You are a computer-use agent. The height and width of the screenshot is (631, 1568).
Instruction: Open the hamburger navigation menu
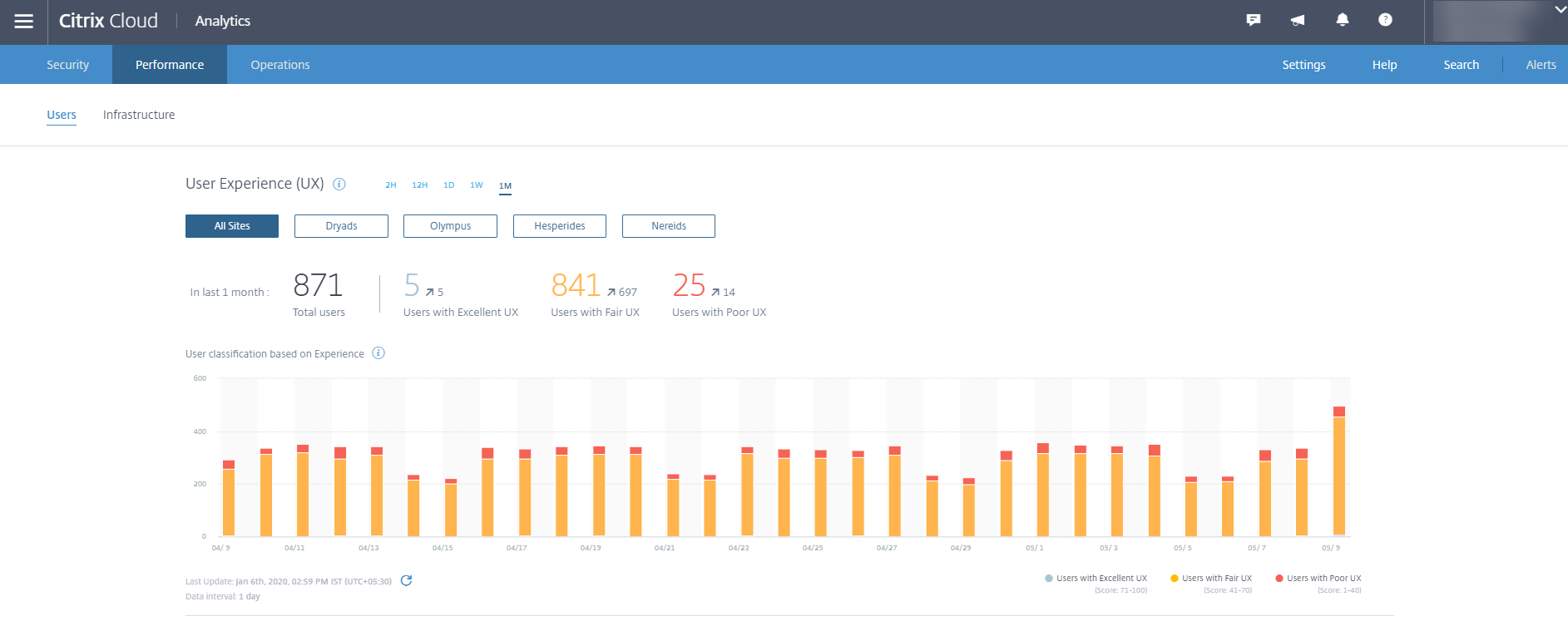[x=24, y=22]
